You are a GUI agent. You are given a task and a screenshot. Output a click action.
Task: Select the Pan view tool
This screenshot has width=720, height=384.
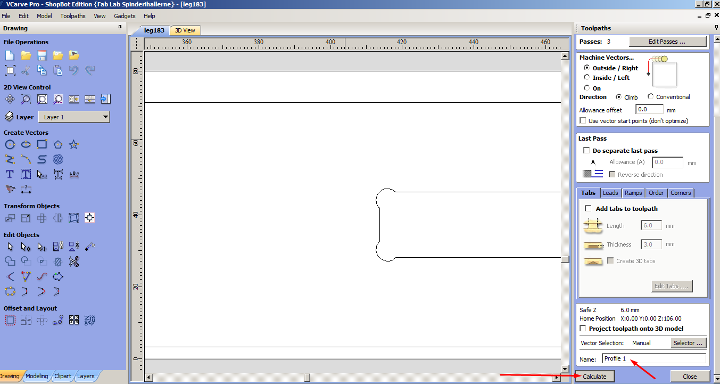pos(10,99)
